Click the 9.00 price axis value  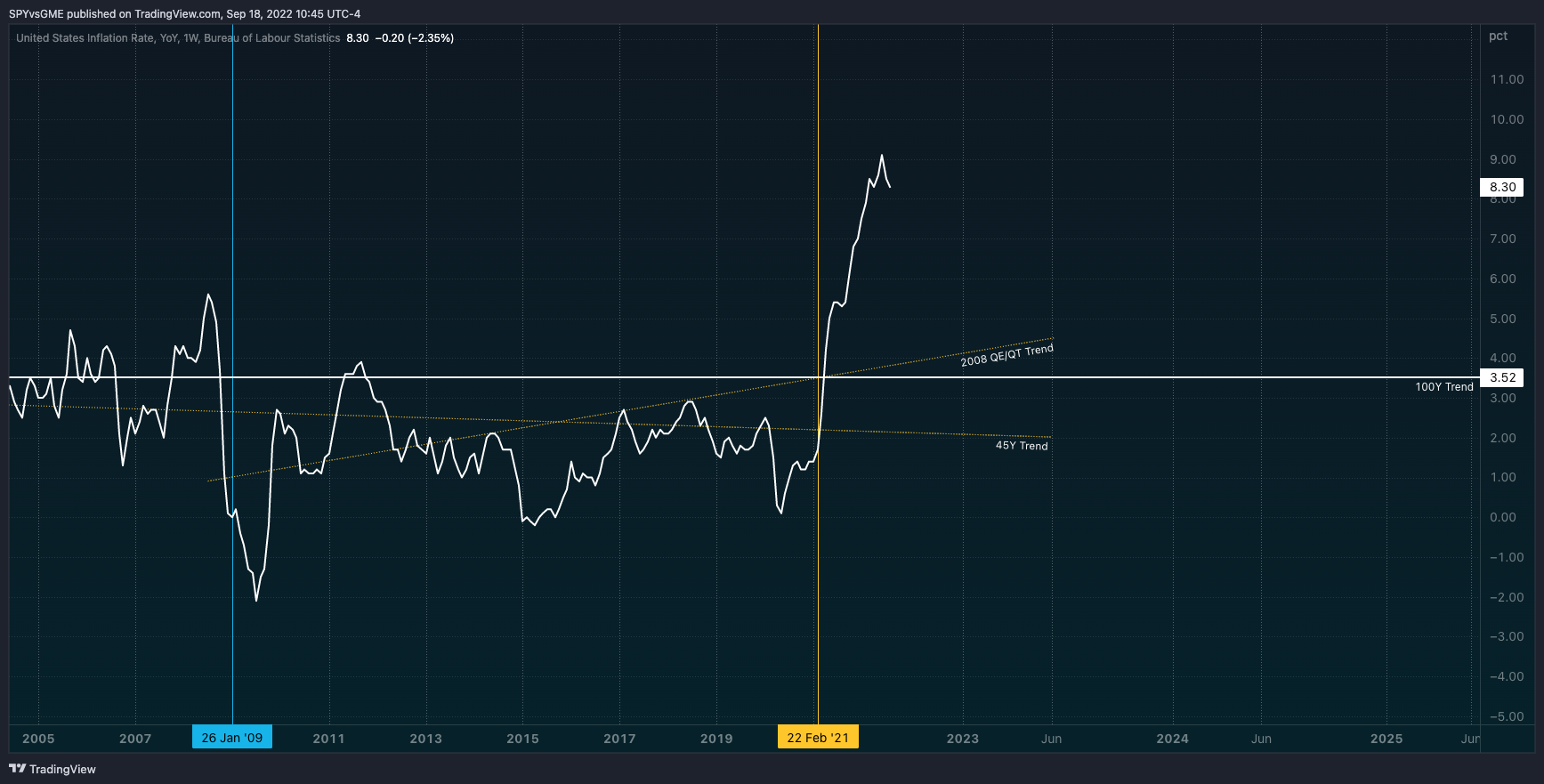[x=1503, y=159]
